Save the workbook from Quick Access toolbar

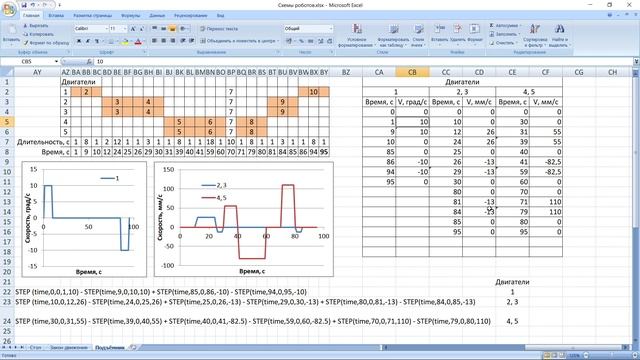coord(24,5)
